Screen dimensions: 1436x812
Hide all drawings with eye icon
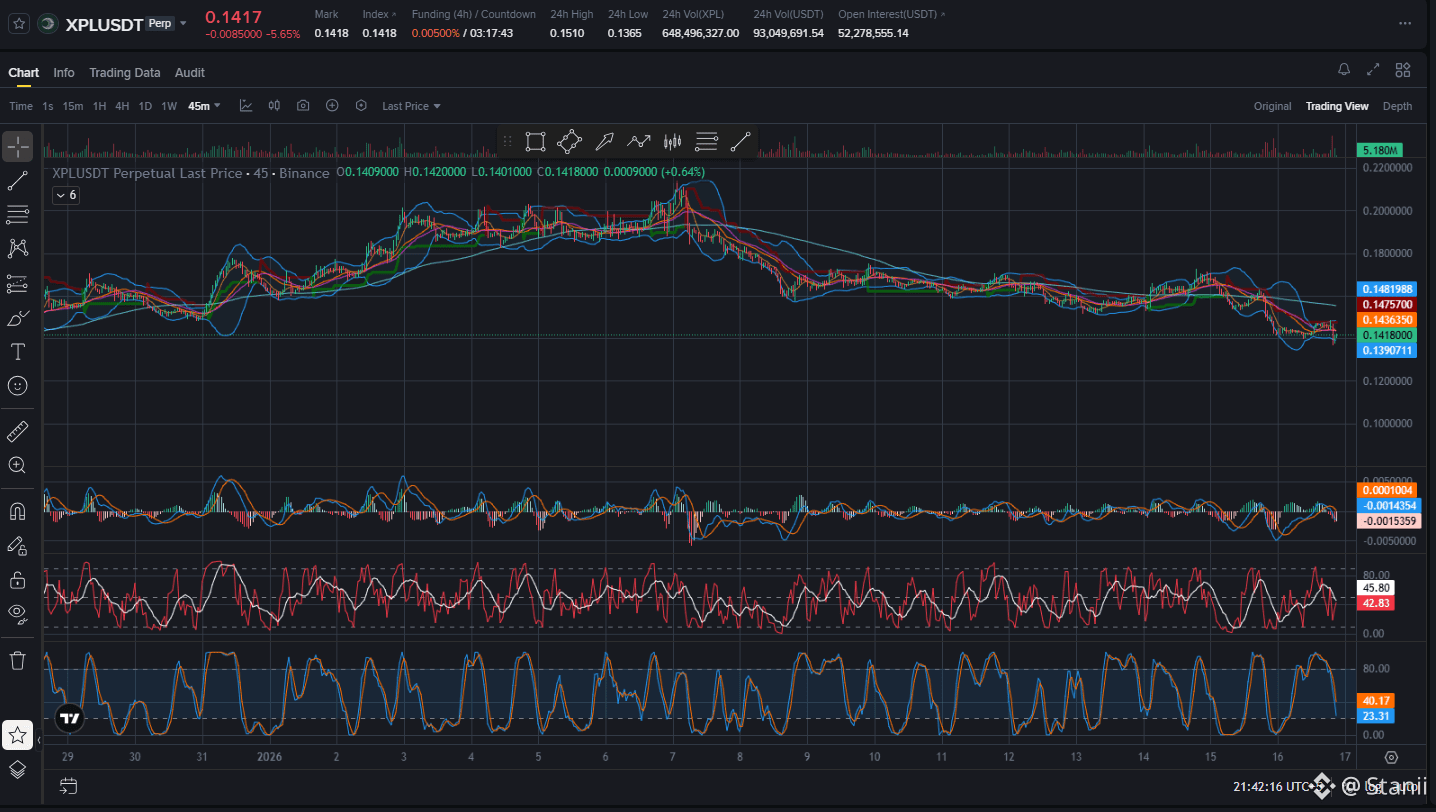(17, 612)
